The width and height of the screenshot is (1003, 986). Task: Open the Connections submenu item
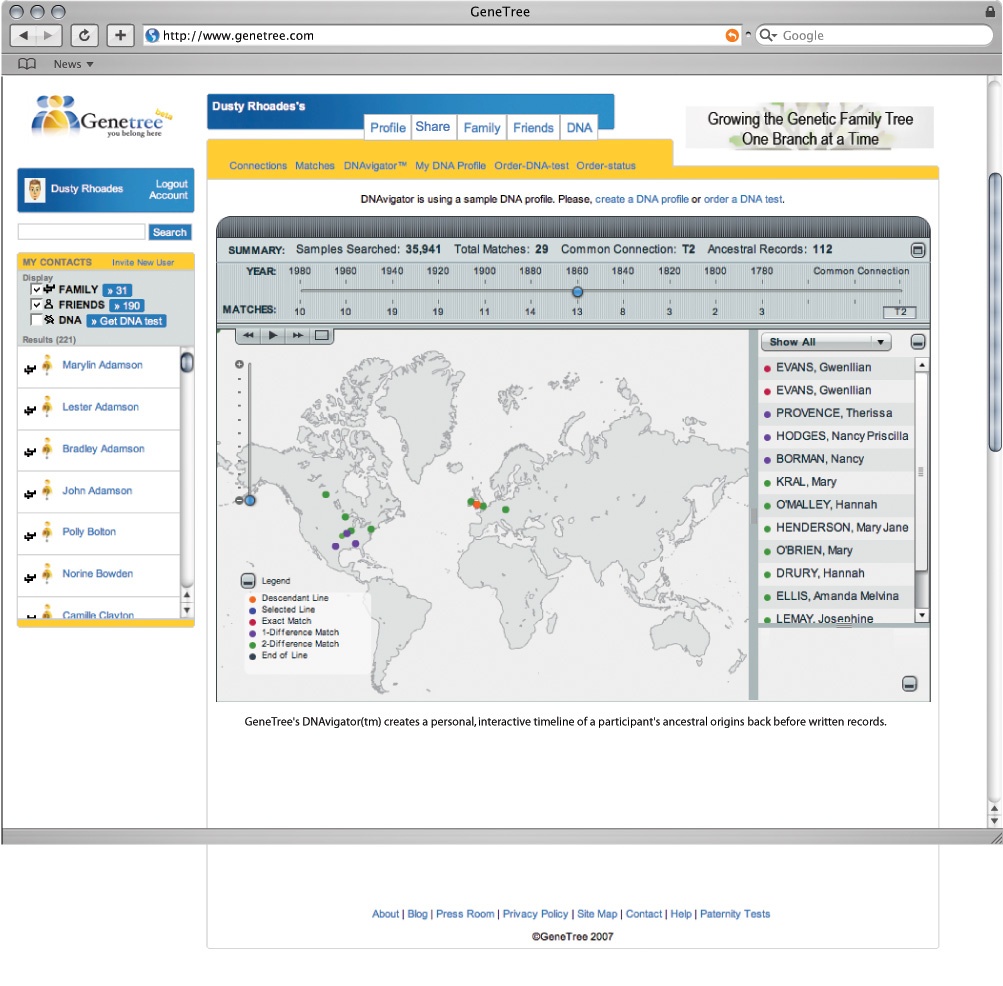pos(258,166)
